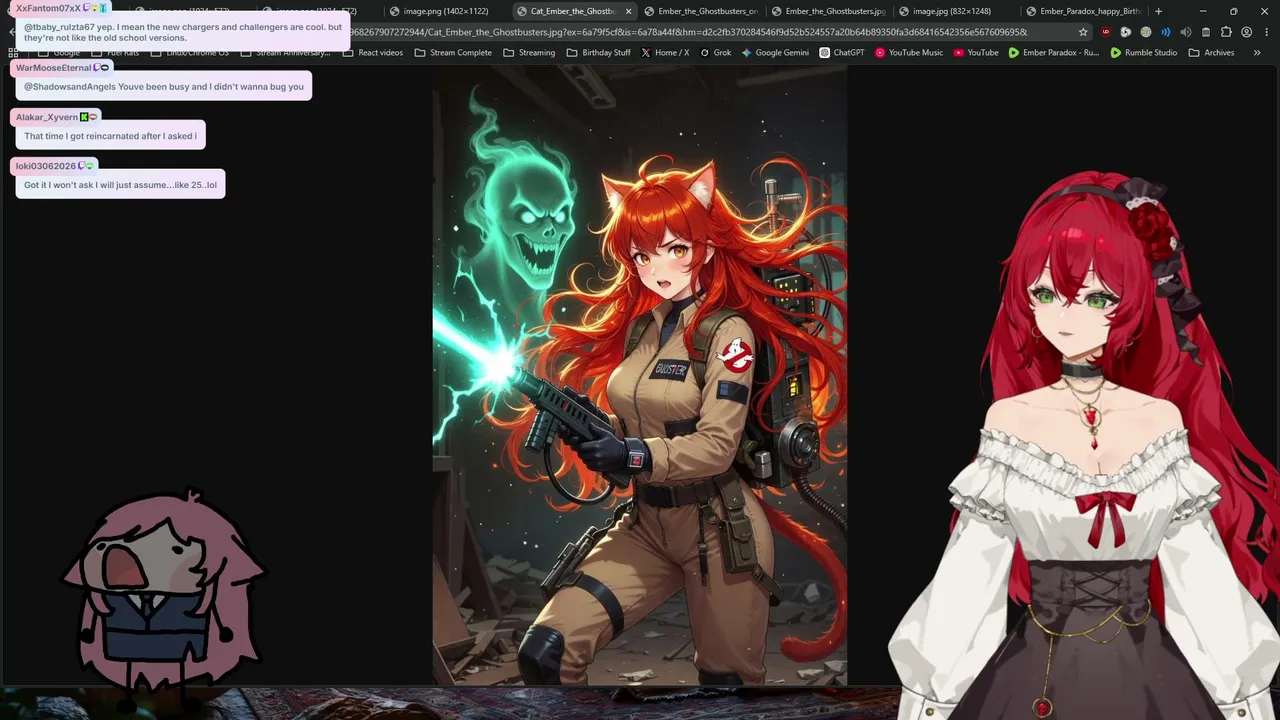1280x720 pixels.
Task: Open the Grok bookmark
Action: pyautogui.click(x=716, y=53)
